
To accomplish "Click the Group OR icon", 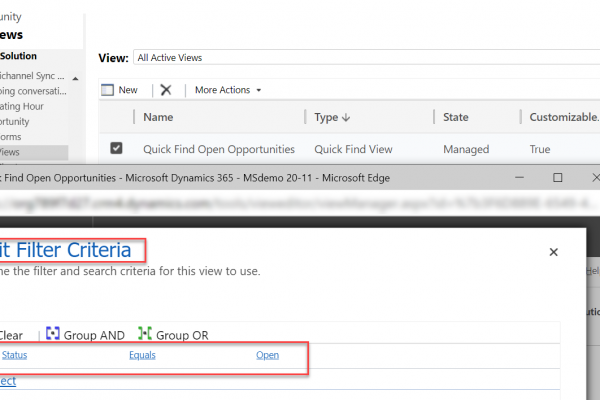I will [145, 333].
